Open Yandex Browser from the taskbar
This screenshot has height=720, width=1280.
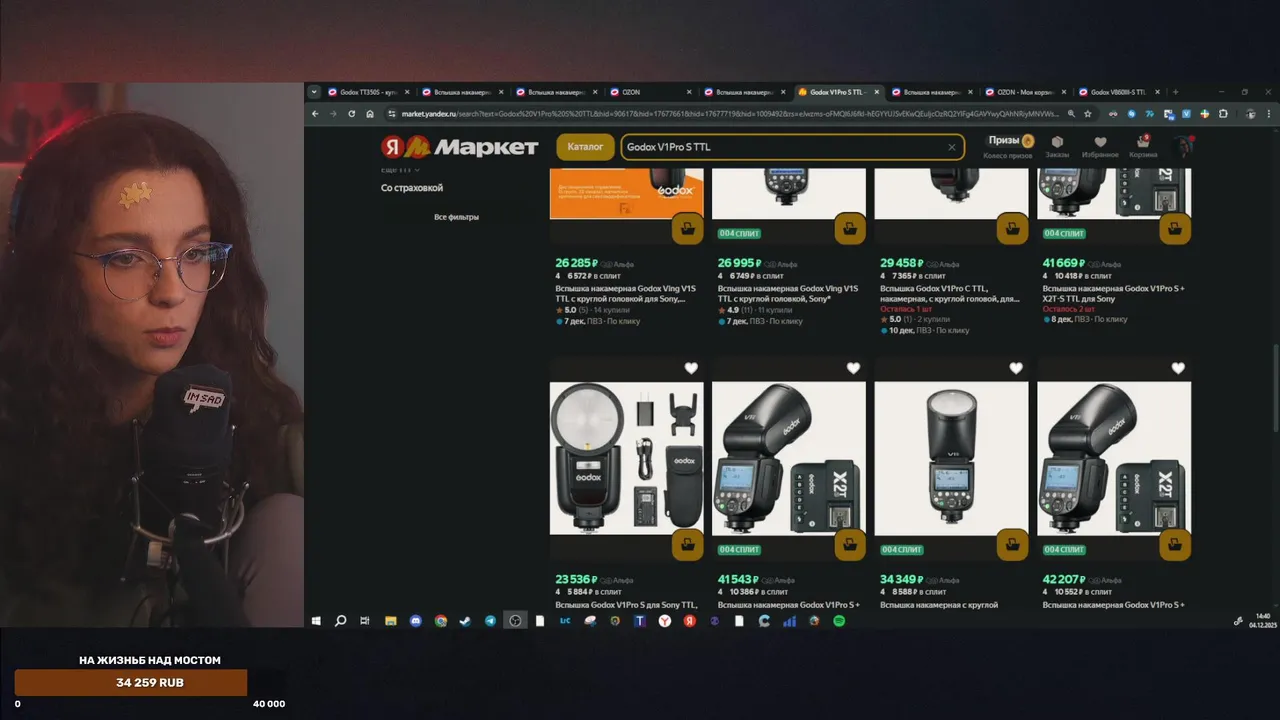[x=664, y=621]
